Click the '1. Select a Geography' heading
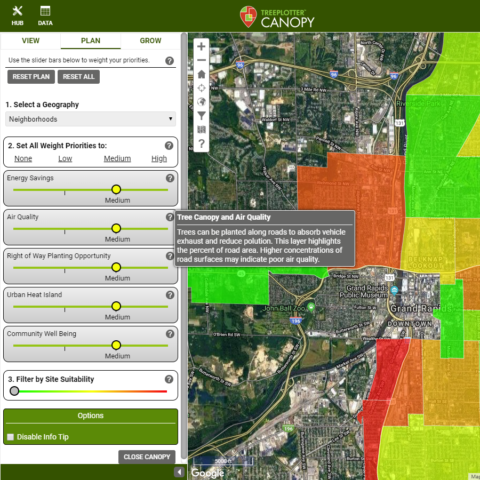 pyautogui.click(x=42, y=105)
